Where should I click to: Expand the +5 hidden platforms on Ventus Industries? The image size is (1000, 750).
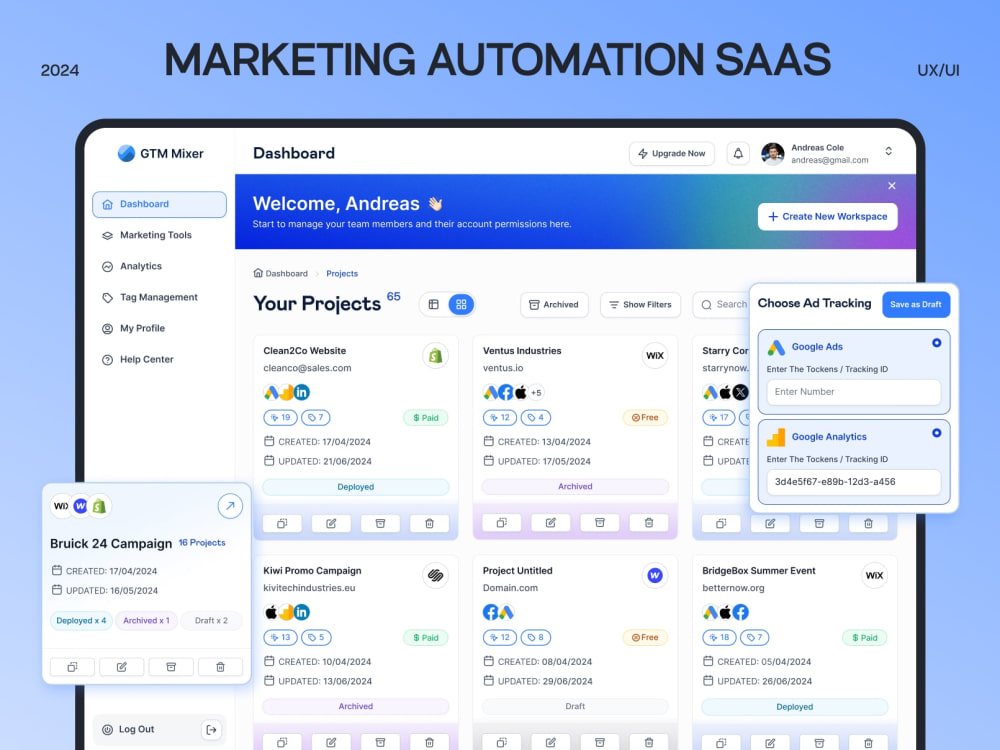534,393
